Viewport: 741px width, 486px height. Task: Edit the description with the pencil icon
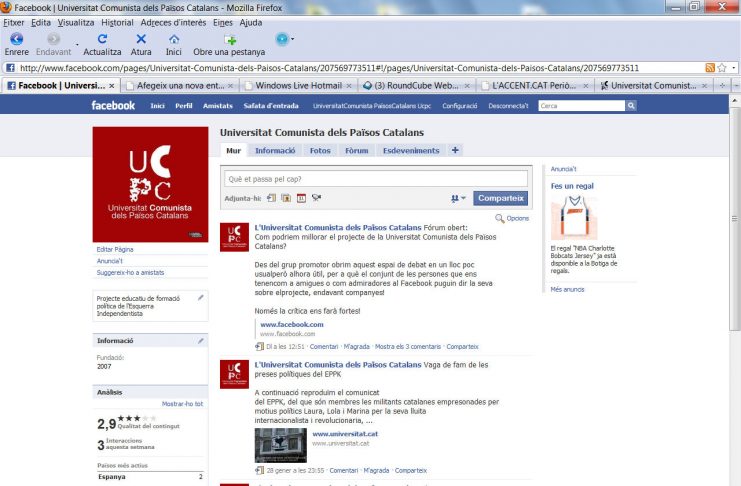click(200, 297)
